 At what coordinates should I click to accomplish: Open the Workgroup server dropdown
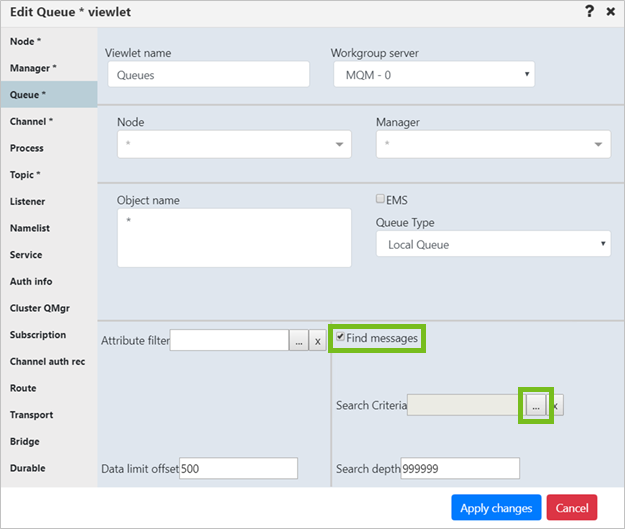coord(434,75)
